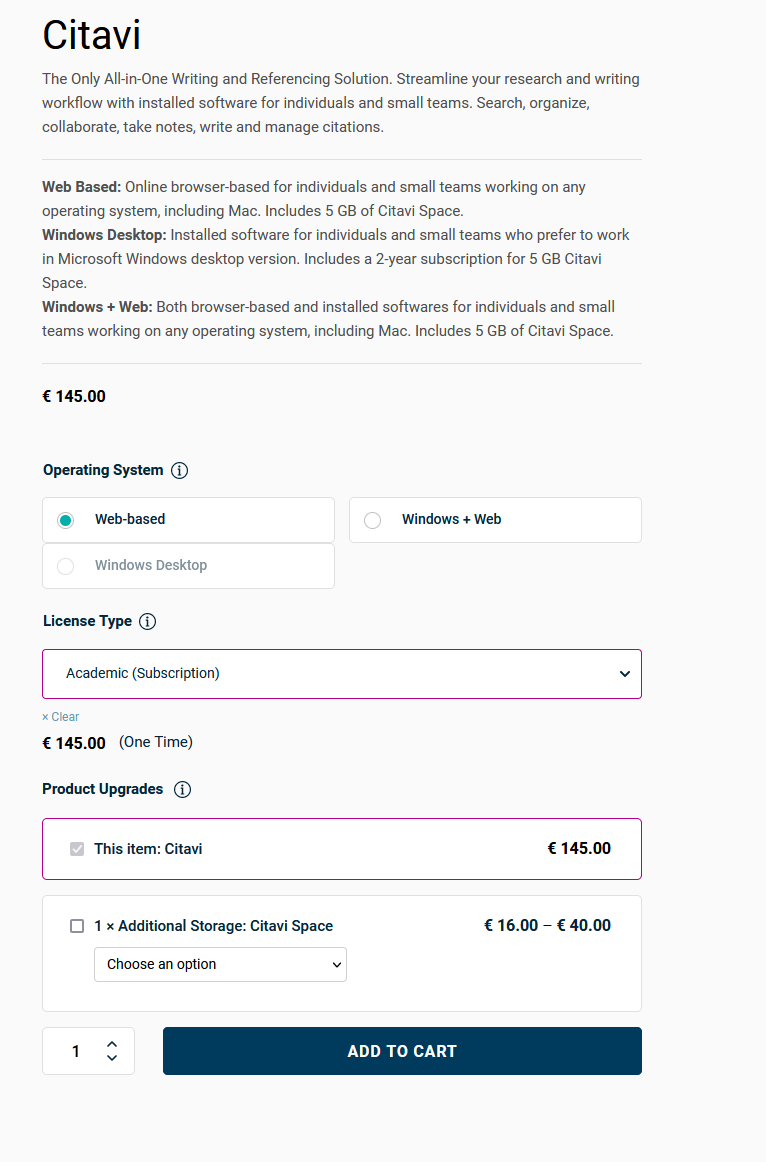The width and height of the screenshot is (766, 1162).
Task: Choose the Windows + Web radio option
Action: (373, 520)
